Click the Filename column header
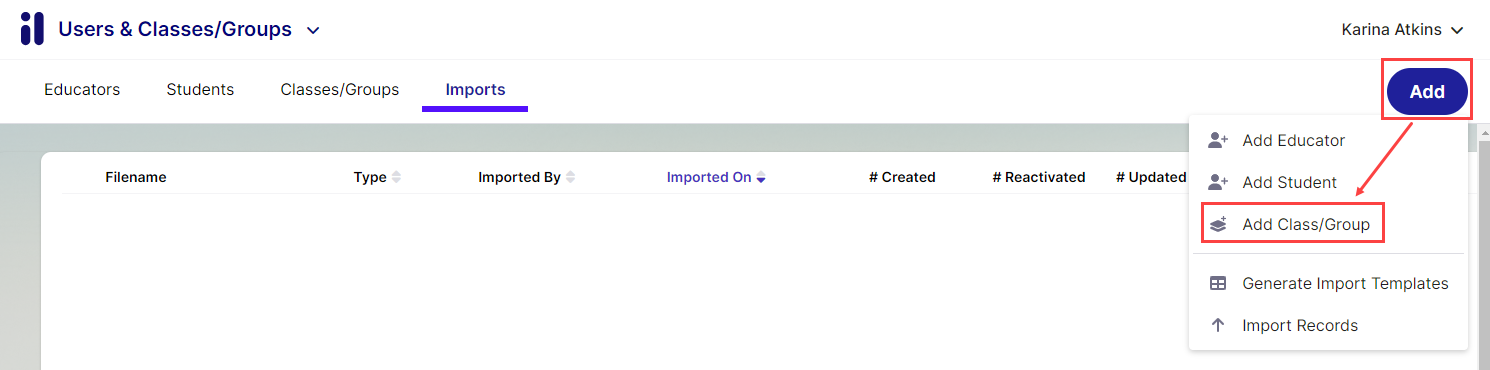1490x370 pixels. pos(136,177)
